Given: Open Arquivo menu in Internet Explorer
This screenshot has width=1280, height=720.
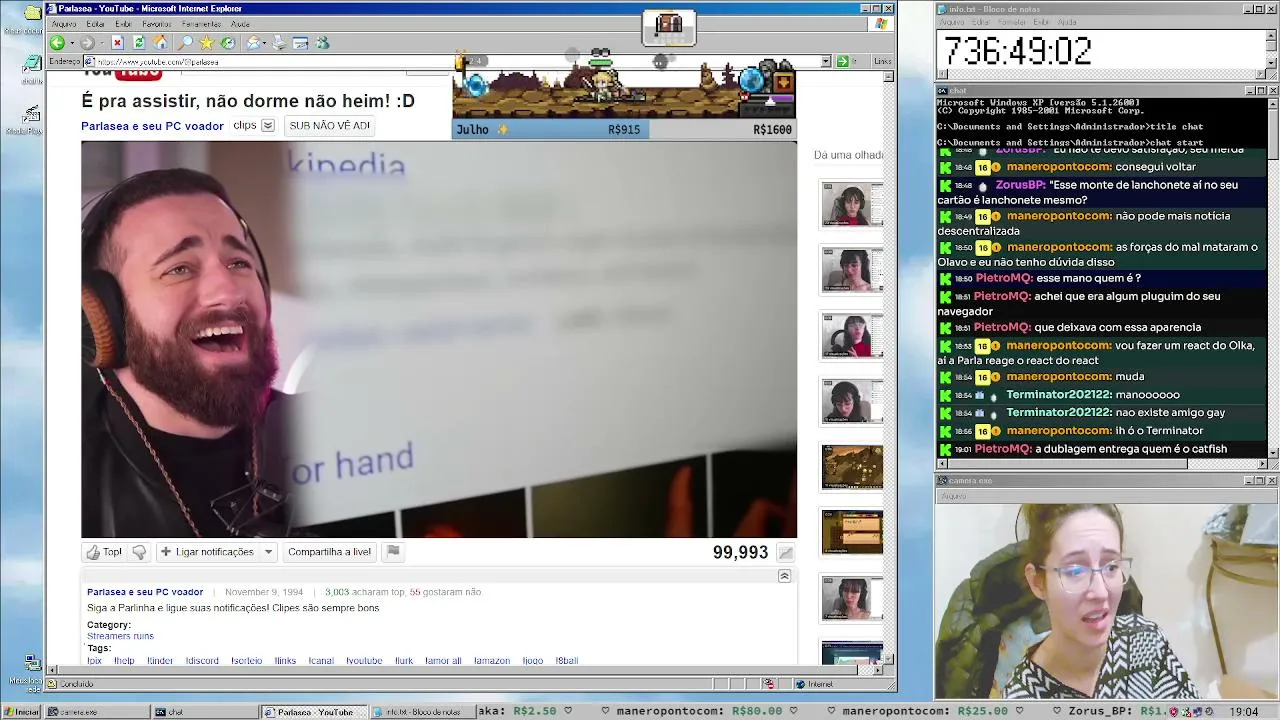Looking at the screenshot, I should [x=64, y=23].
